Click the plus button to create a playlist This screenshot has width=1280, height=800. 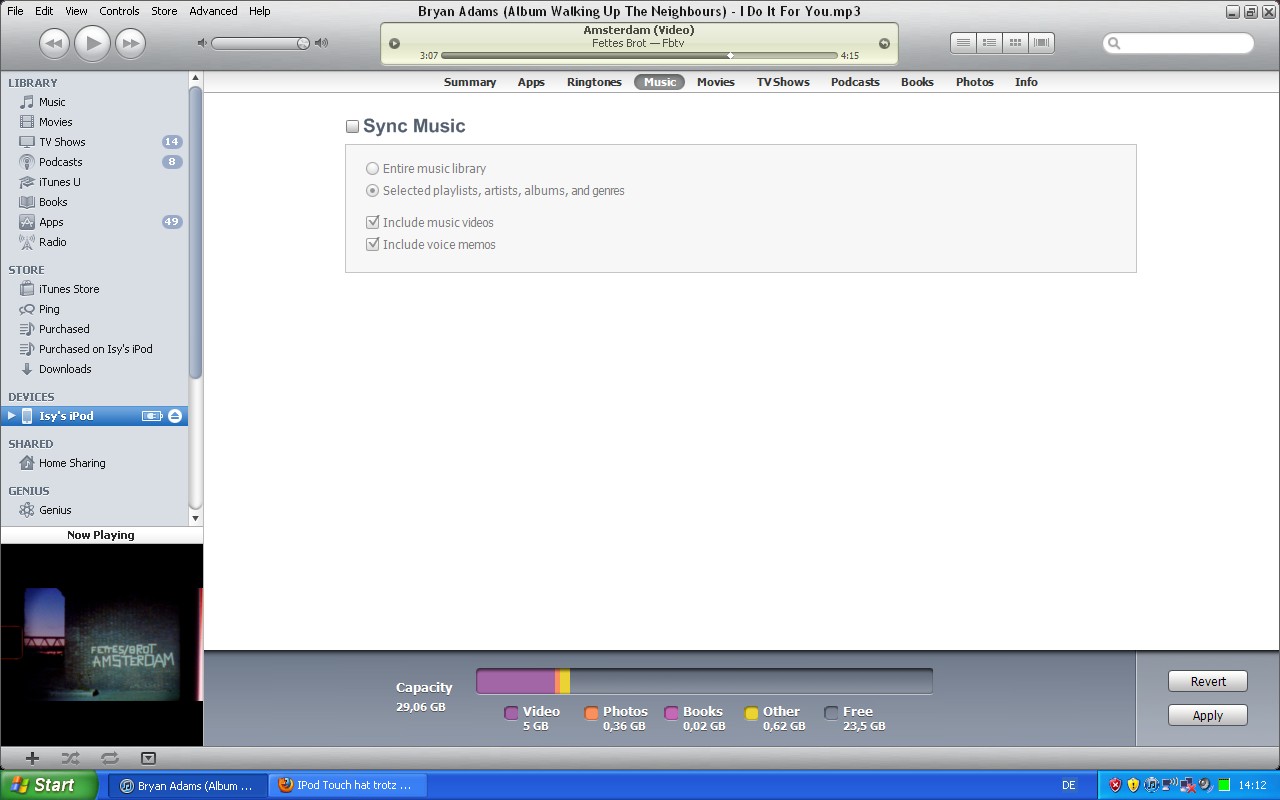(x=32, y=758)
